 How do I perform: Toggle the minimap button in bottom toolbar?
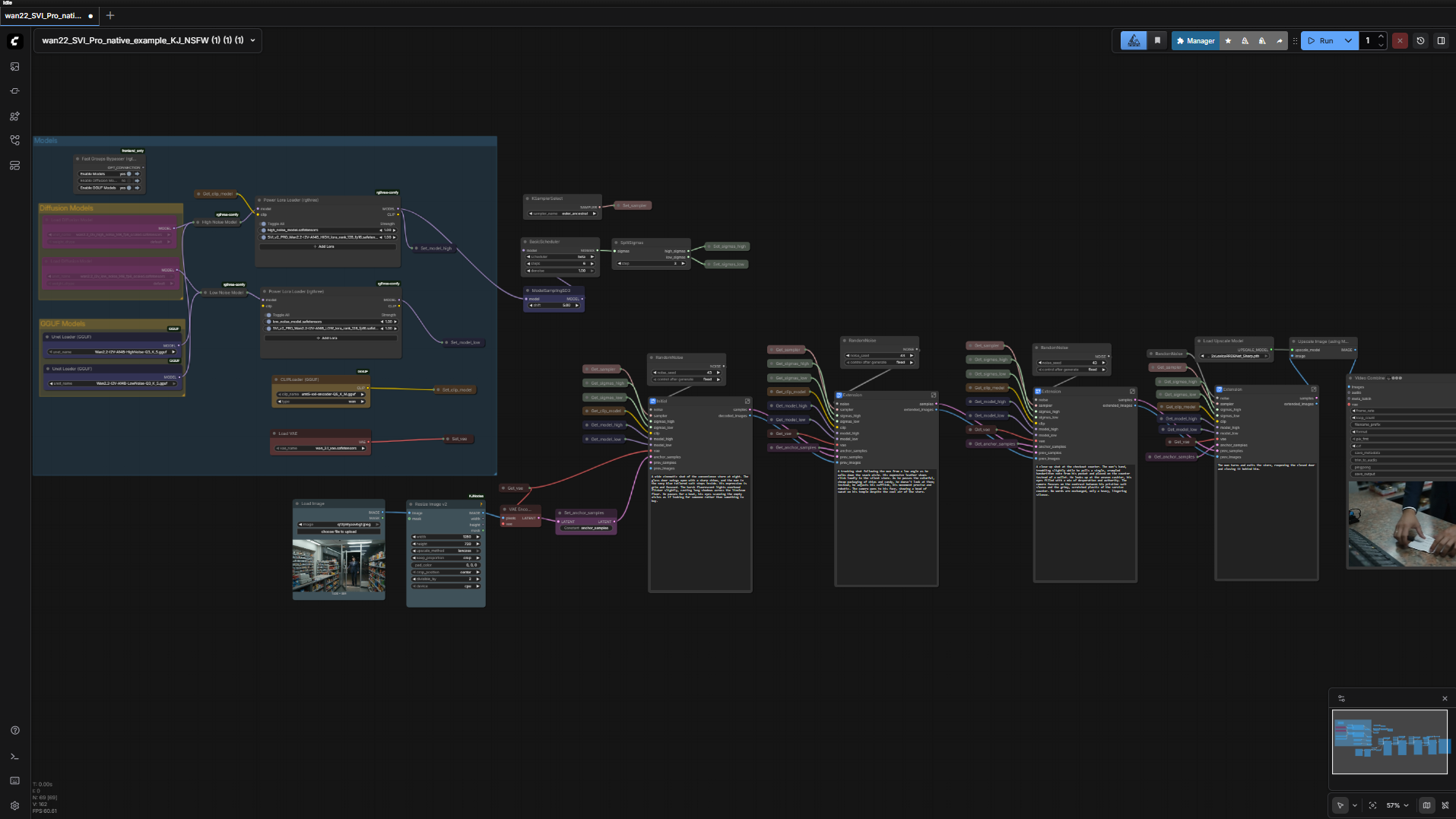click(1426, 805)
